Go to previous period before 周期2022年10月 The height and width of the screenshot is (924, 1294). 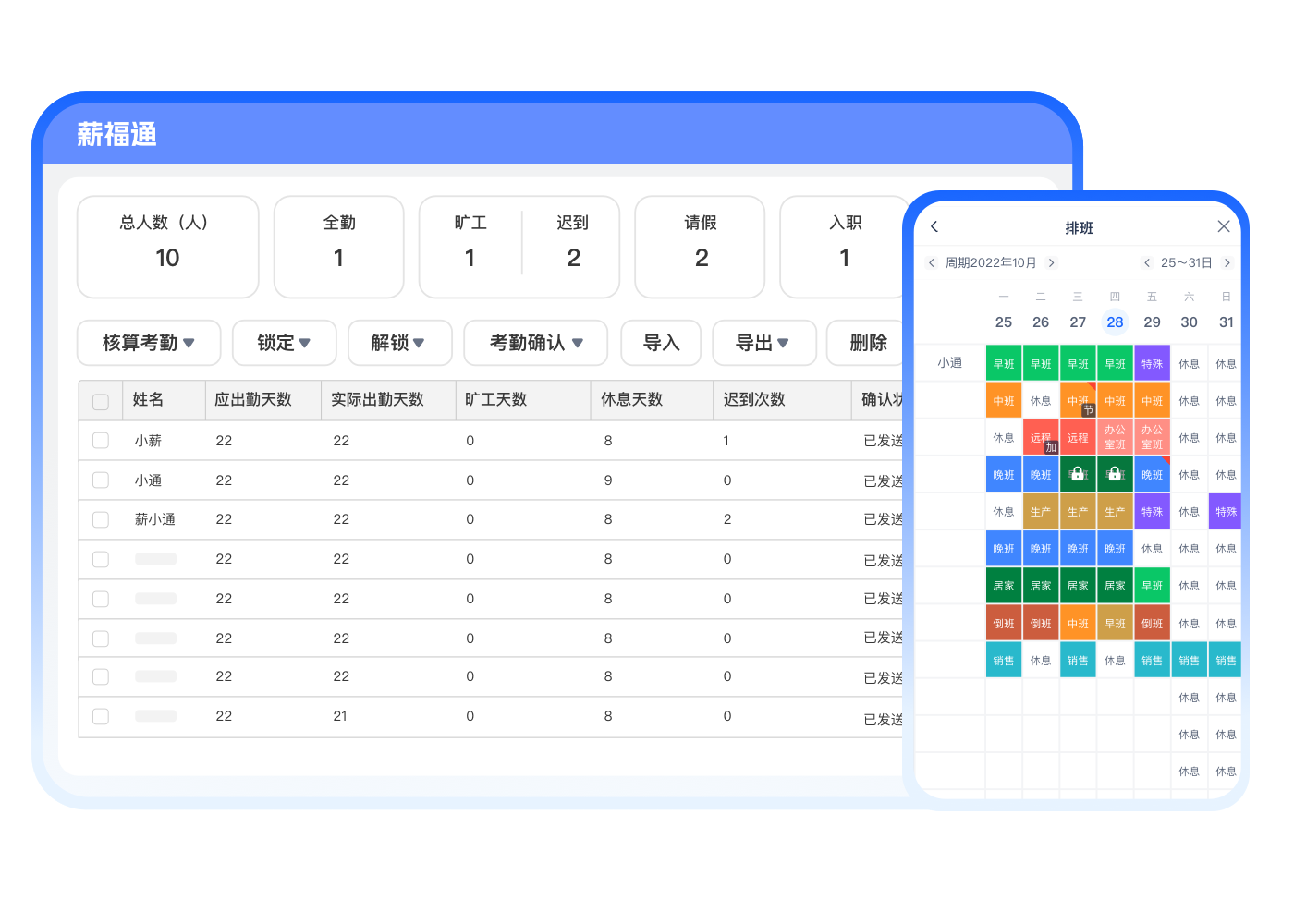(932, 263)
